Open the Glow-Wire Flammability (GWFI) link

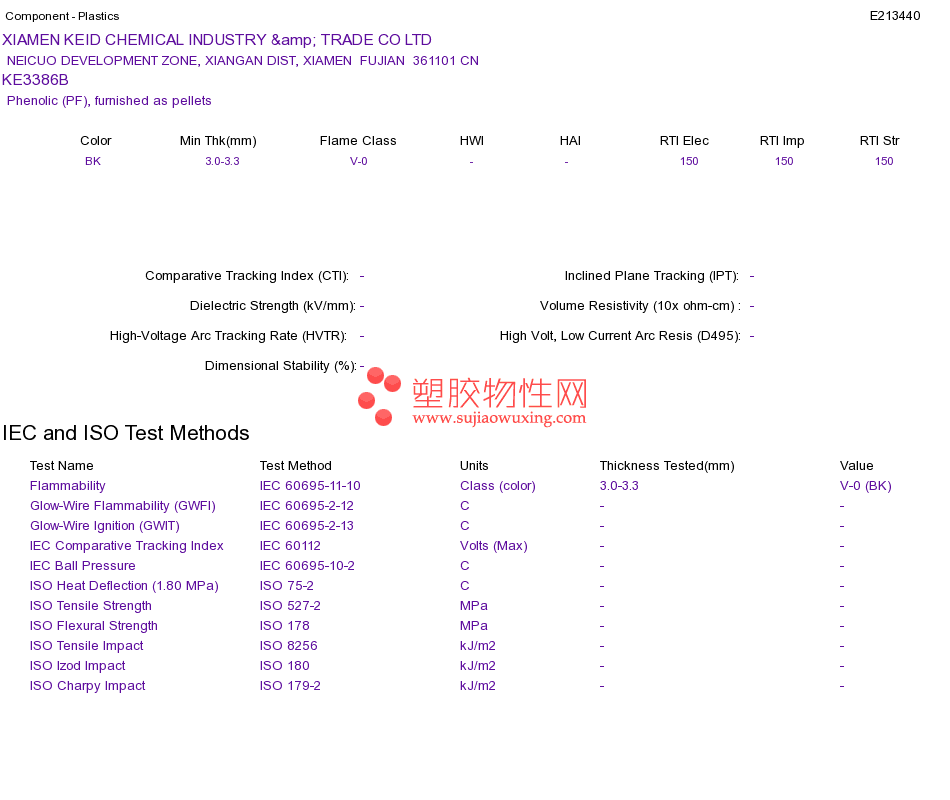coord(123,505)
